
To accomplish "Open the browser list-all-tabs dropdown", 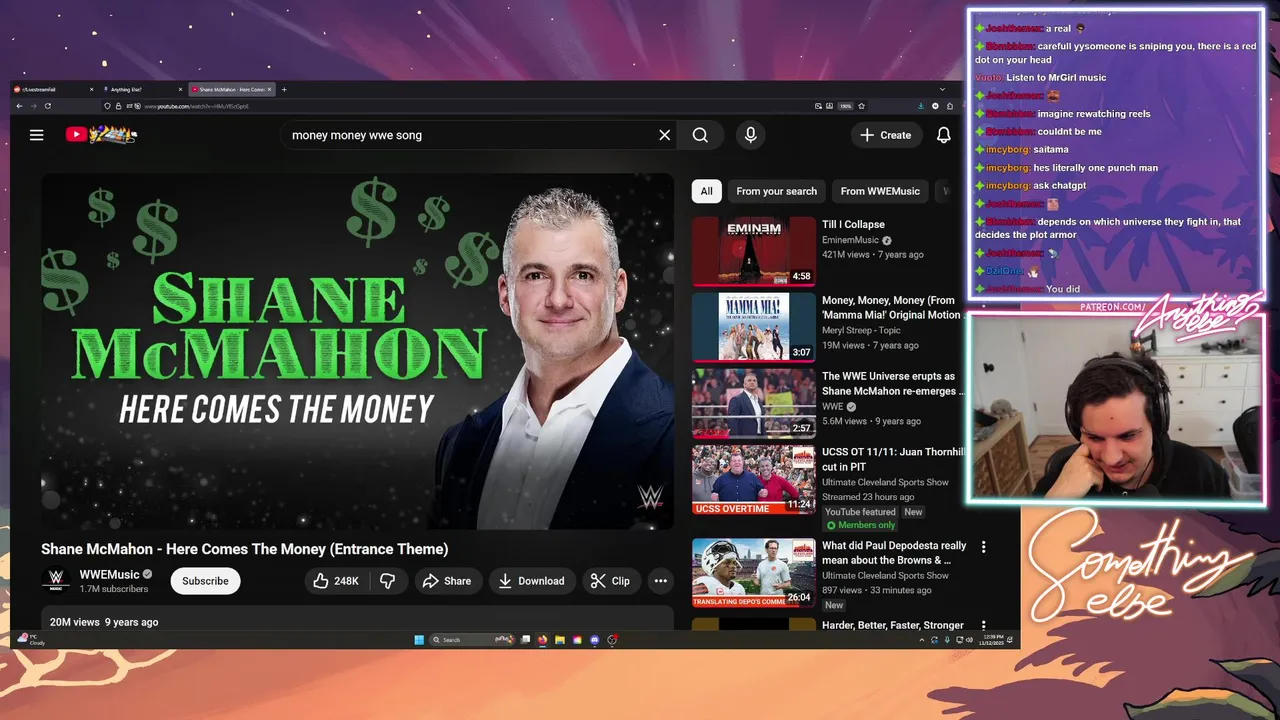I will point(942,89).
